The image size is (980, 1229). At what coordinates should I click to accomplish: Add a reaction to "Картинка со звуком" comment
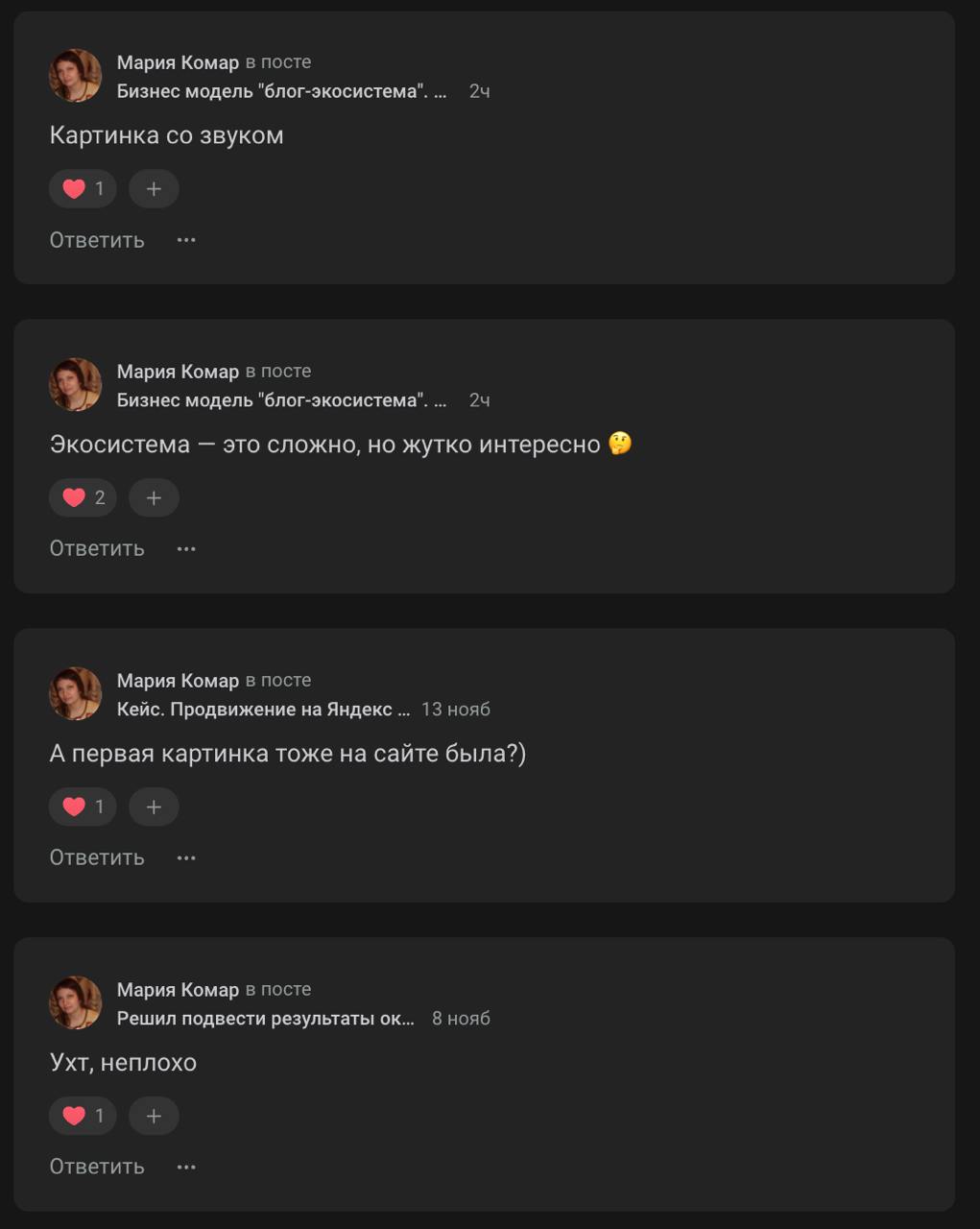point(154,189)
